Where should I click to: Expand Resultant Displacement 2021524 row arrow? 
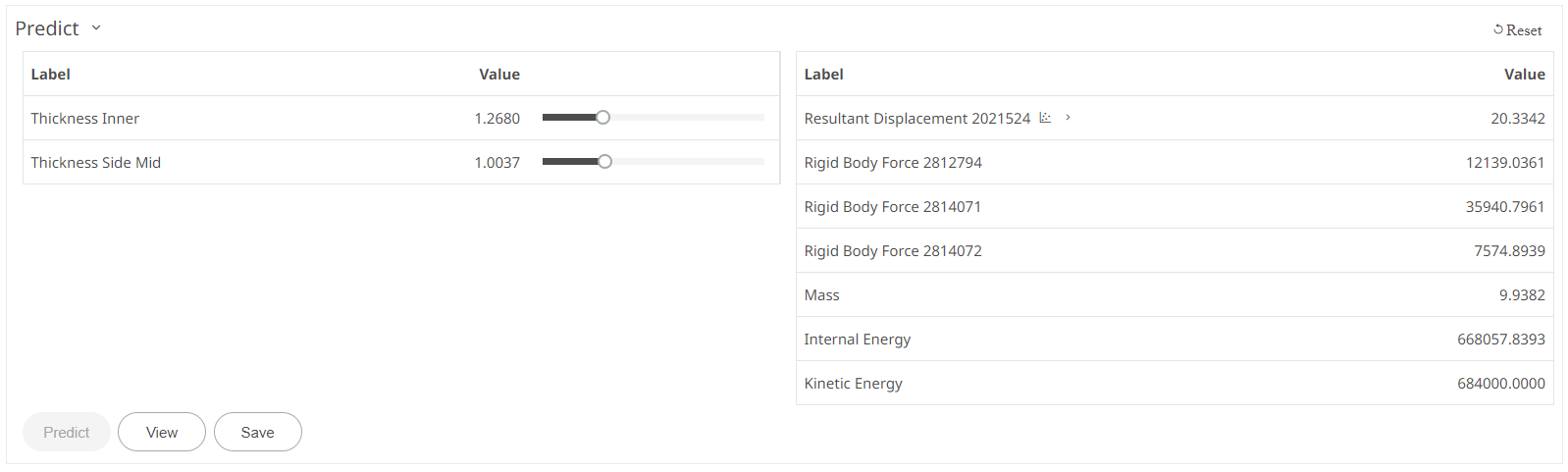point(1068,118)
